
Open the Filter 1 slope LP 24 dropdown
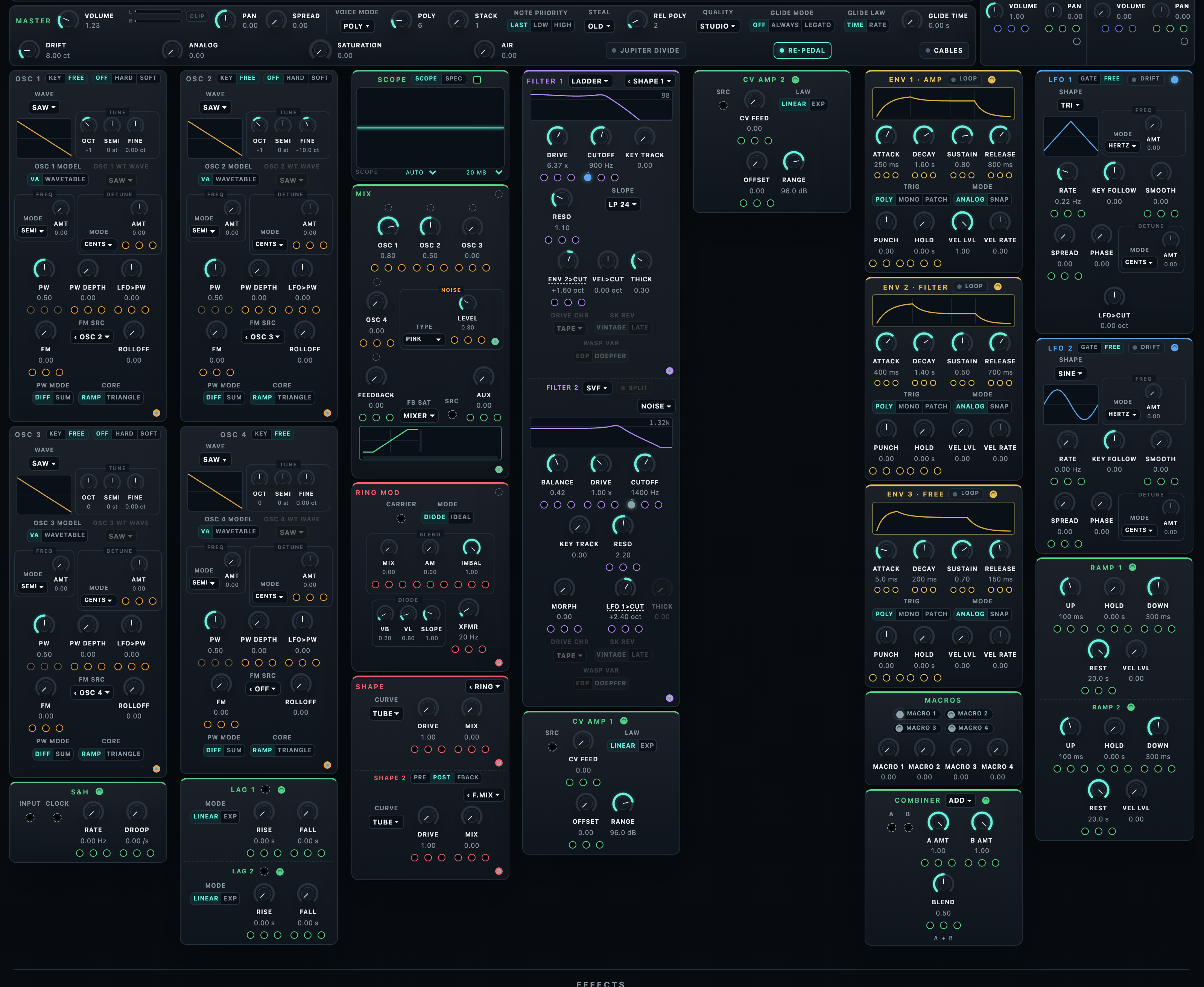623,205
